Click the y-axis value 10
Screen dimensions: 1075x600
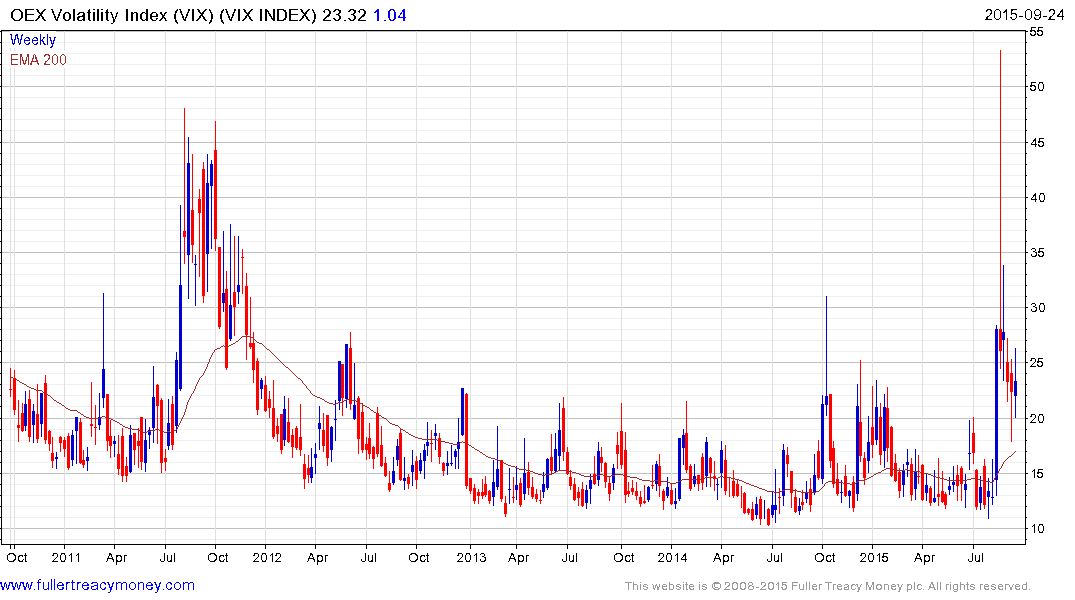pos(1037,529)
